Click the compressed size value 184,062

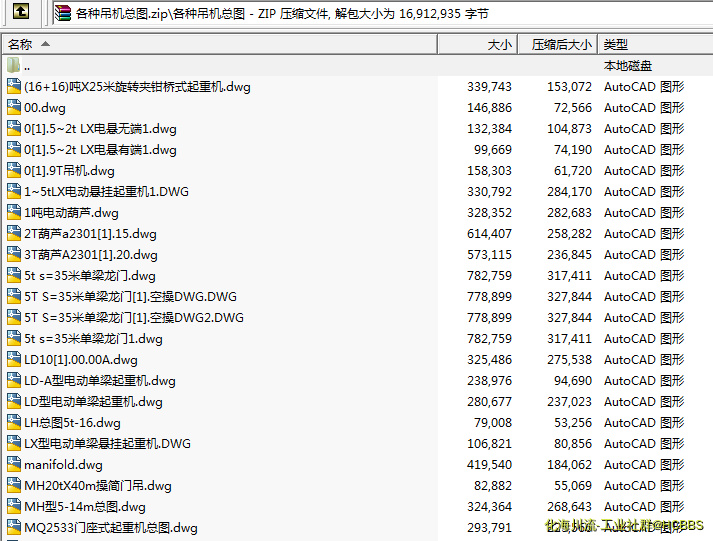click(x=569, y=465)
